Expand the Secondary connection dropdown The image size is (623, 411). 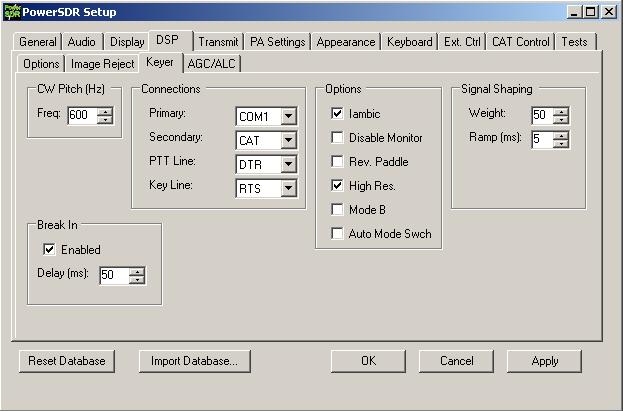point(288,140)
